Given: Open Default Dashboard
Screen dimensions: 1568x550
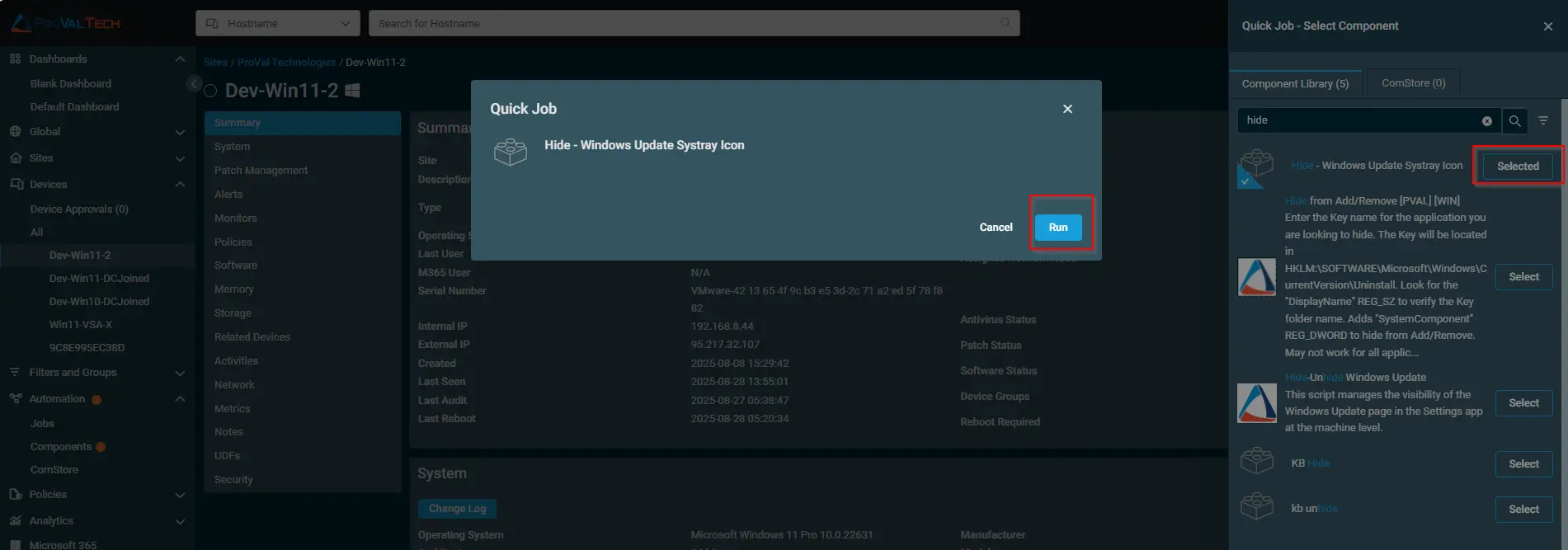Looking at the screenshot, I should click(74, 107).
